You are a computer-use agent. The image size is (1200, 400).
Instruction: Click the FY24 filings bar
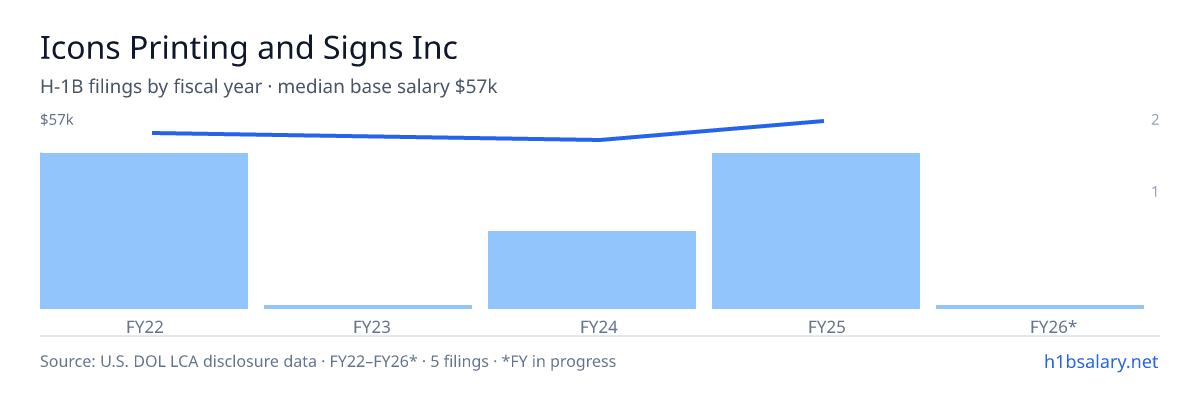pyautogui.click(x=592, y=270)
